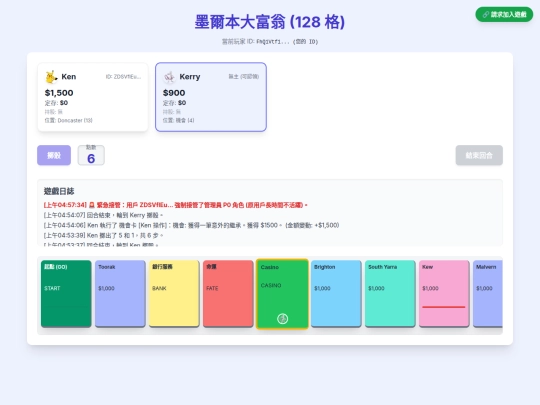The image size is (540, 405).
Task: Click the grey end turn button
Action: click(x=479, y=155)
